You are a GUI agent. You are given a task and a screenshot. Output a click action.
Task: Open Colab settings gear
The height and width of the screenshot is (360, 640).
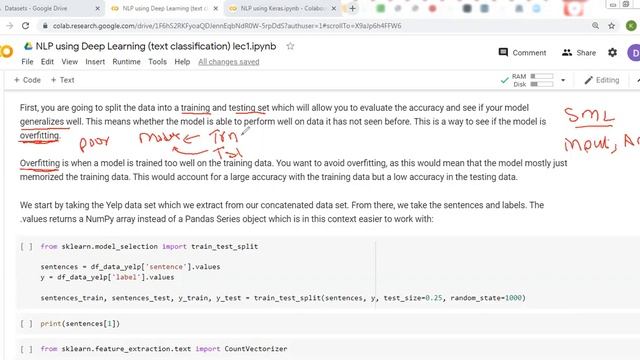[x=612, y=53]
